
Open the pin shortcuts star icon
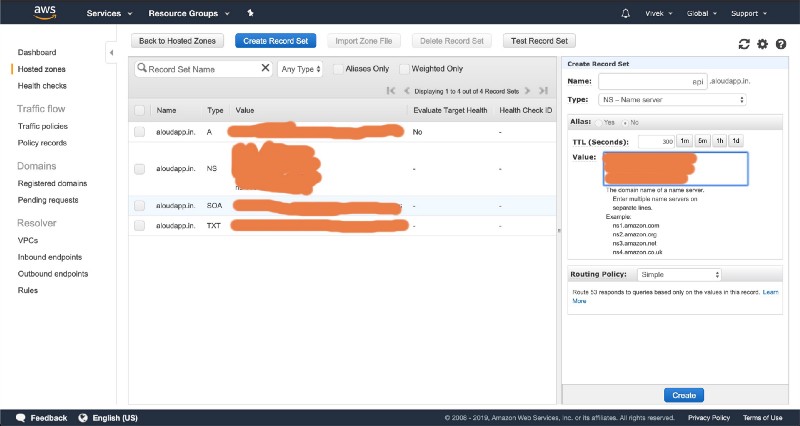(250, 13)
